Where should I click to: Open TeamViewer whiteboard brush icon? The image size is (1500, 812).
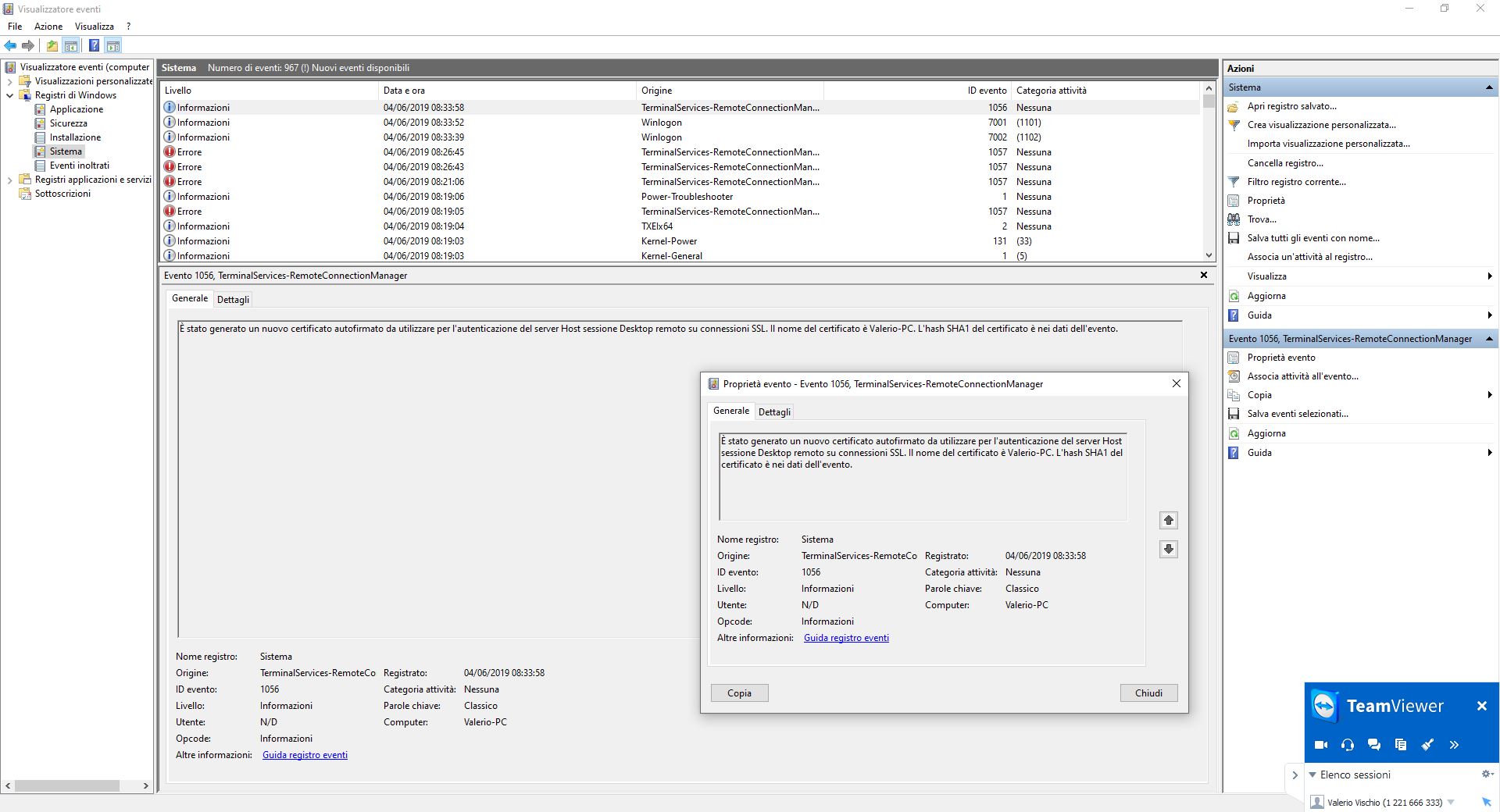click(1427, 745)
